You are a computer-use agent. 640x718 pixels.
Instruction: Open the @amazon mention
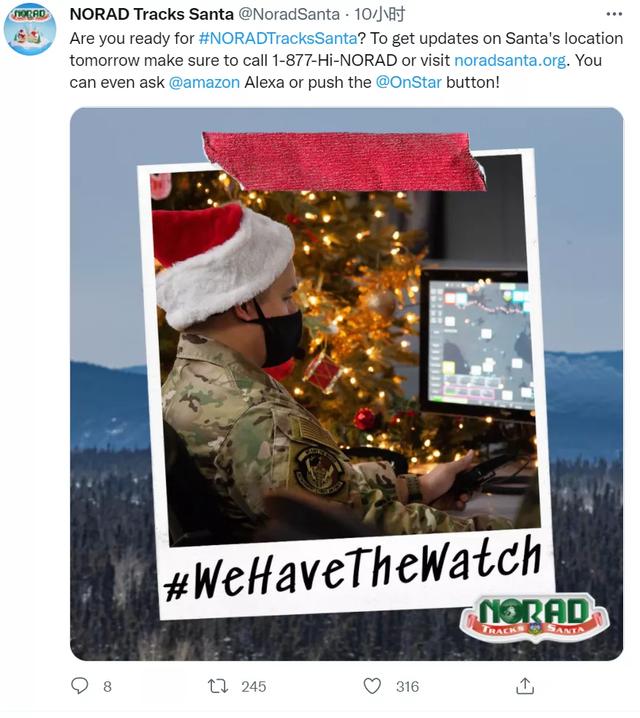[x=204, y=82]
